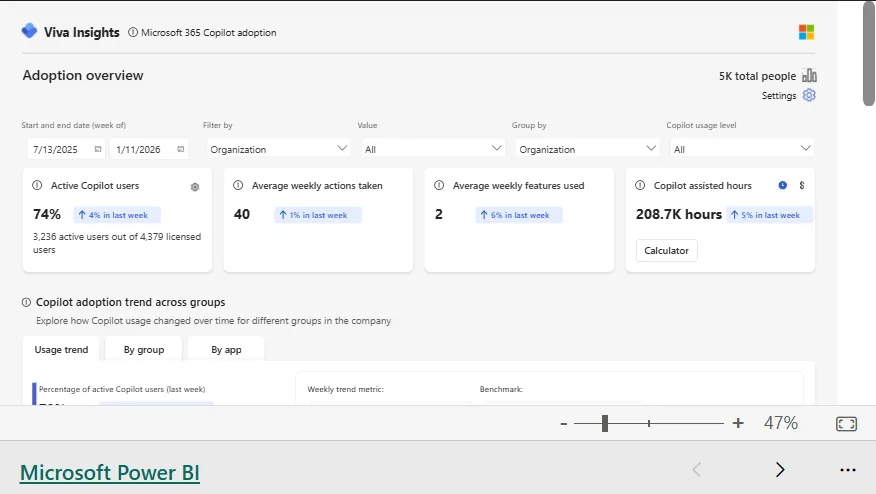Select the hours clock icon on Copilot assisted card

tap(783, 185)
